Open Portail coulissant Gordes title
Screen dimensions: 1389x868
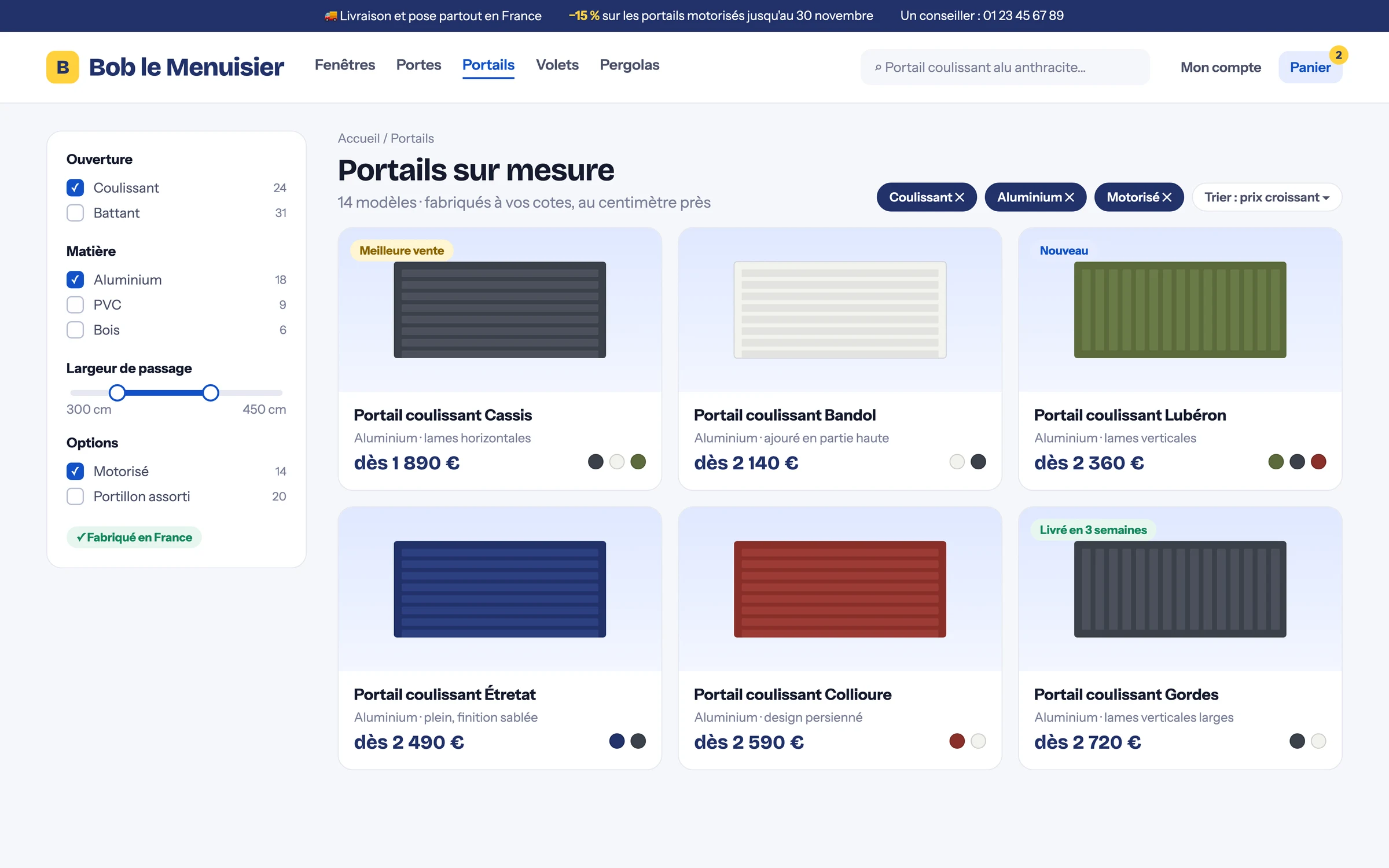click(x=1126, y=694)
